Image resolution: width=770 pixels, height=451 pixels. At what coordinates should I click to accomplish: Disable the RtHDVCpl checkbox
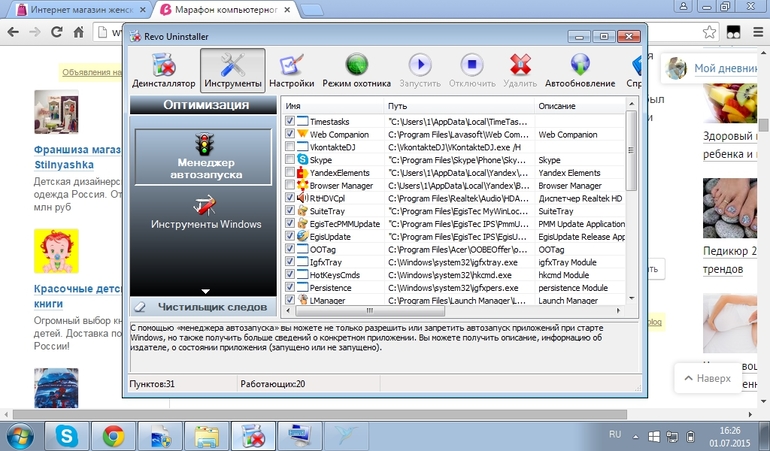pos(290,197)
